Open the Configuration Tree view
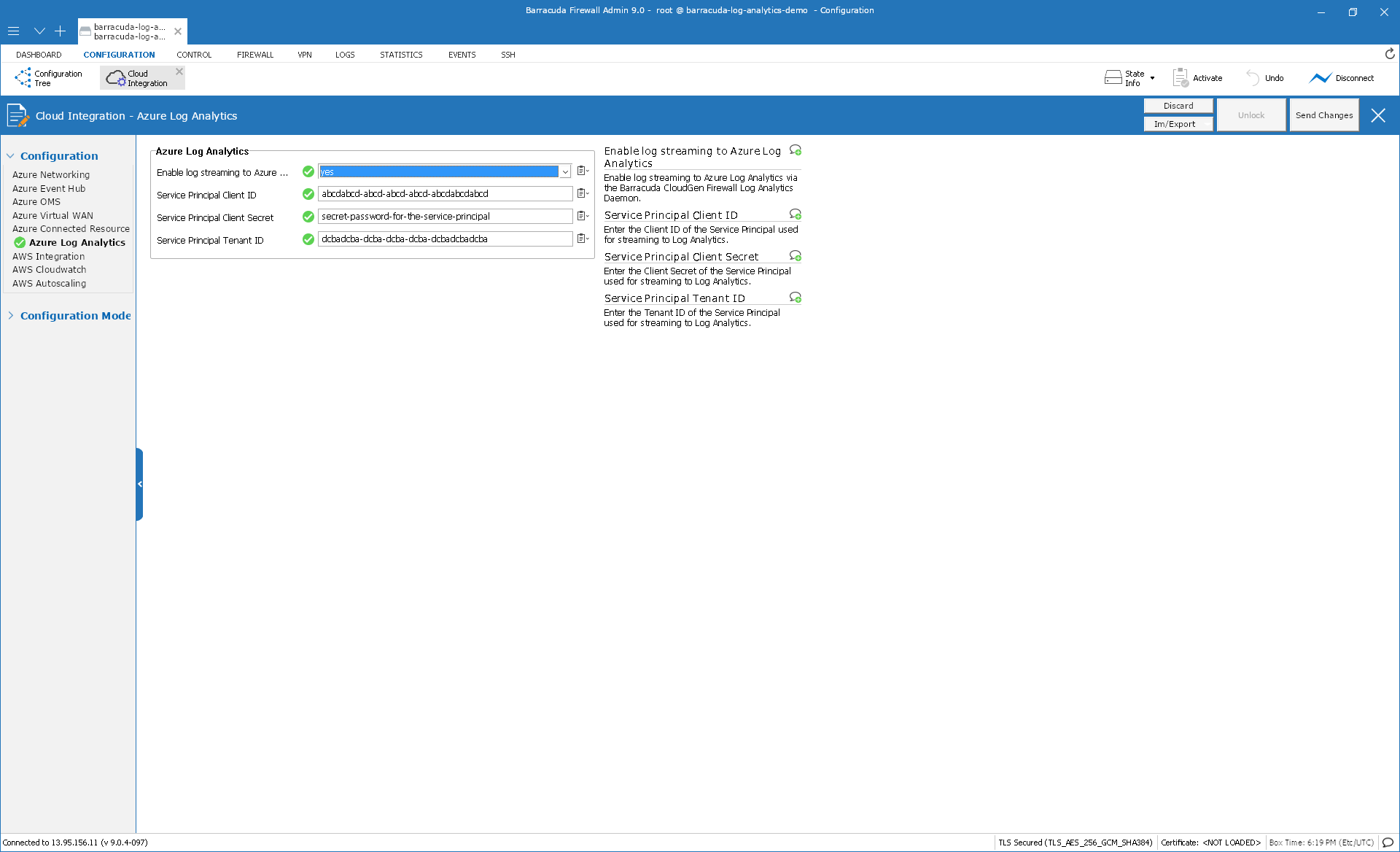 coord(49,78)
